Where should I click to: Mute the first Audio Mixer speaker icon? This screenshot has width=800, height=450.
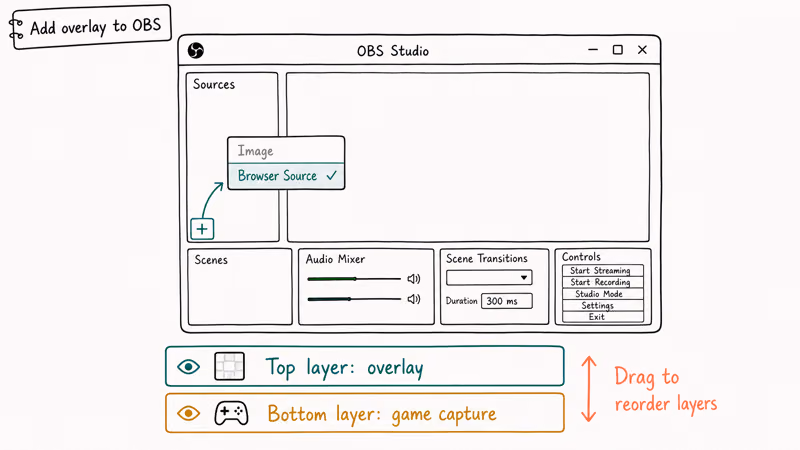[414, 279]
